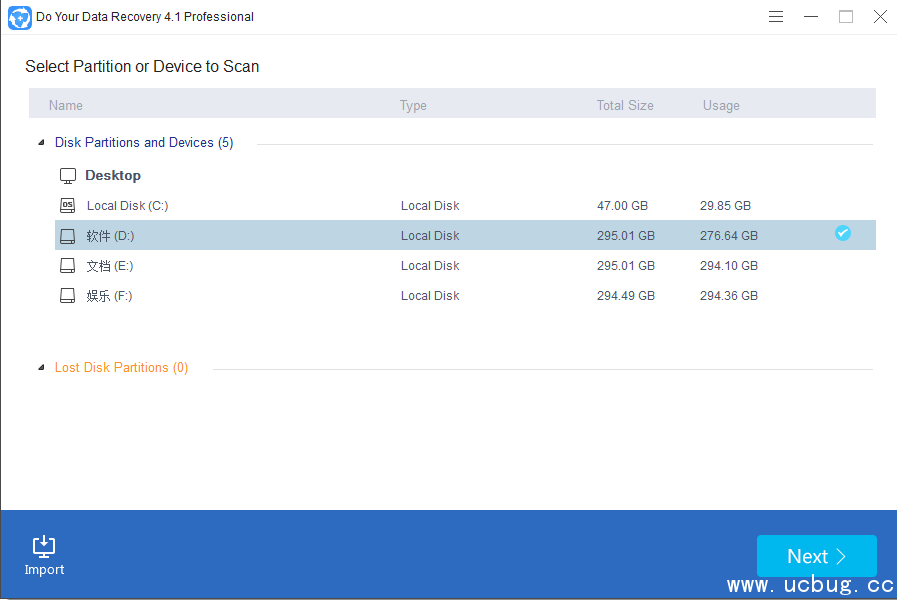Screen dimensions: 897x600
Task: Sort by the Type column header
Action: coord(413,105)
